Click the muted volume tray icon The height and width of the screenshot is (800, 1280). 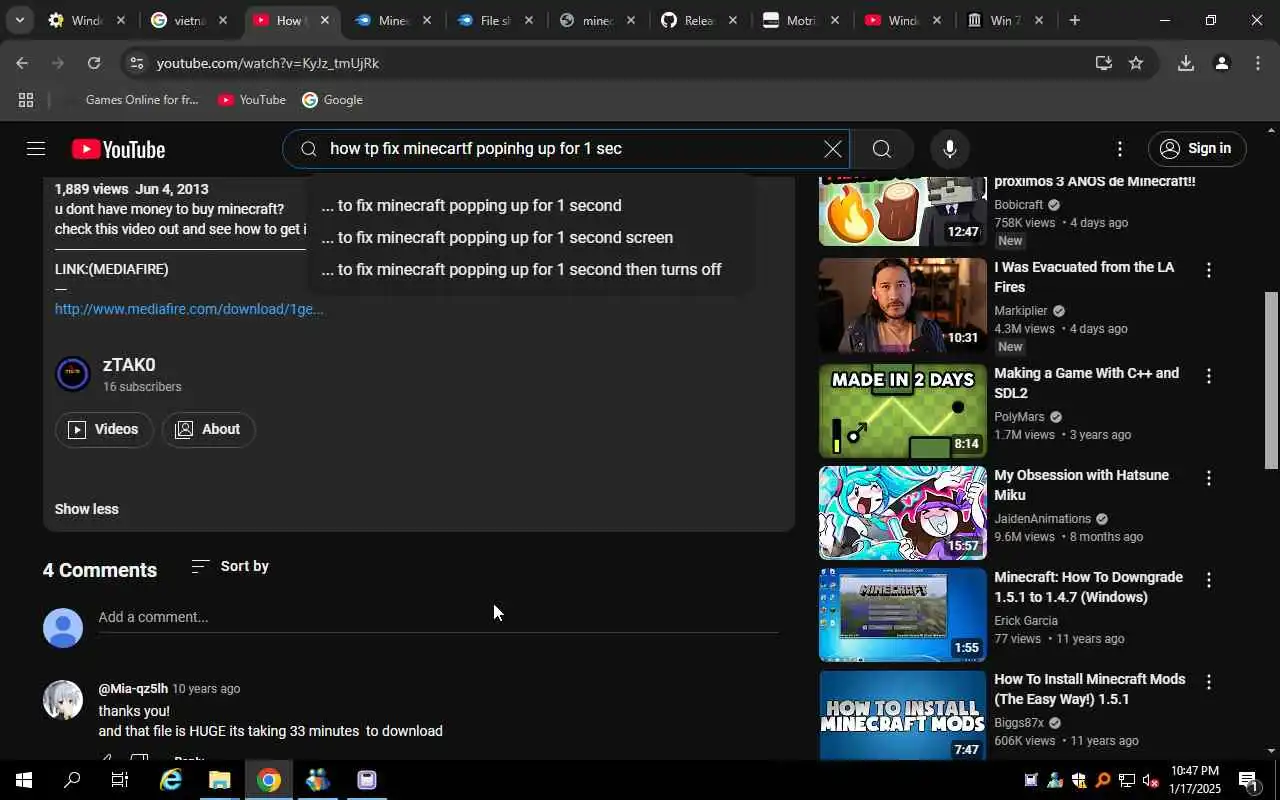[x=1150, y=781]
